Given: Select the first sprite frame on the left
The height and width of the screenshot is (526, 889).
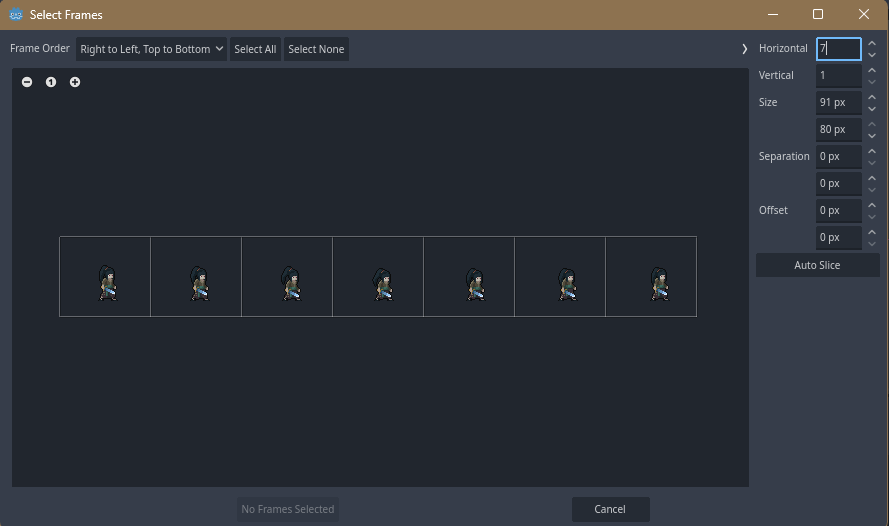Looking at the screenshot, I should pos(105,277).
